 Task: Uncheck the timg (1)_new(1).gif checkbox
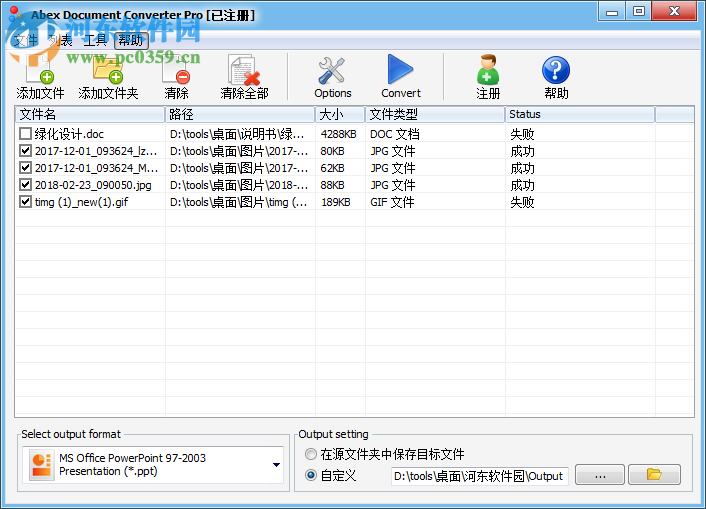click(25, 202)
